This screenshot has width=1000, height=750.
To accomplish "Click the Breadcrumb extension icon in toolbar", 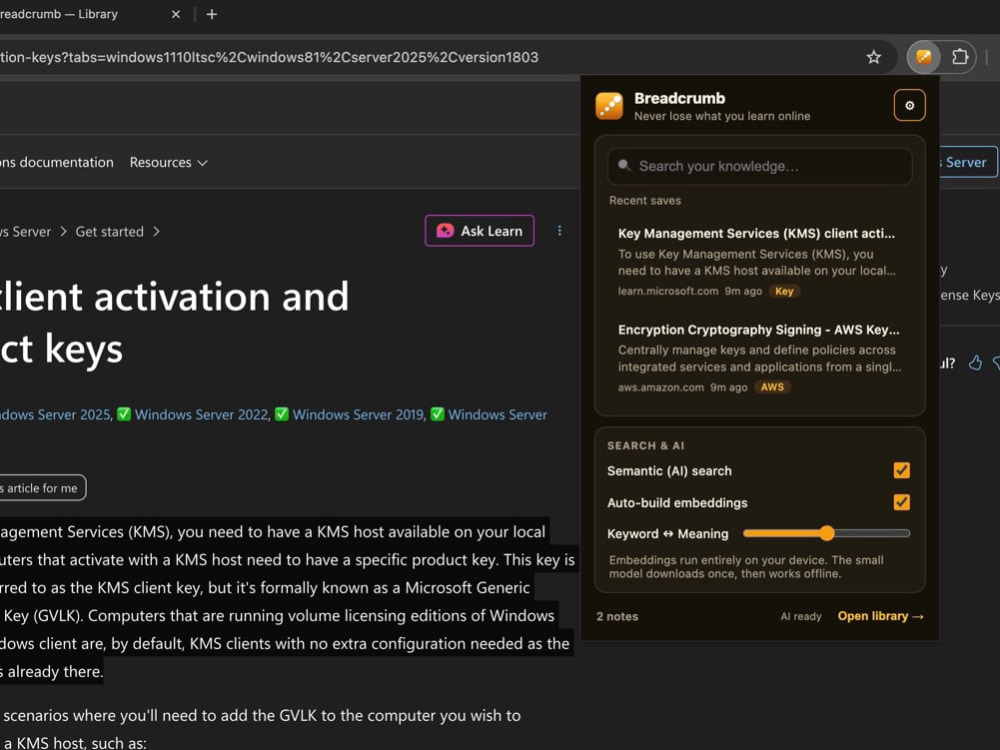I will click(x=923, y=57).
